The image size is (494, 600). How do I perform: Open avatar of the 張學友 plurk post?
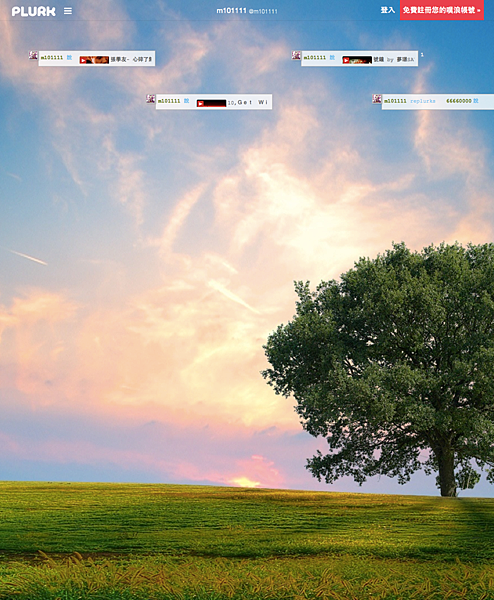pos(33,55)
